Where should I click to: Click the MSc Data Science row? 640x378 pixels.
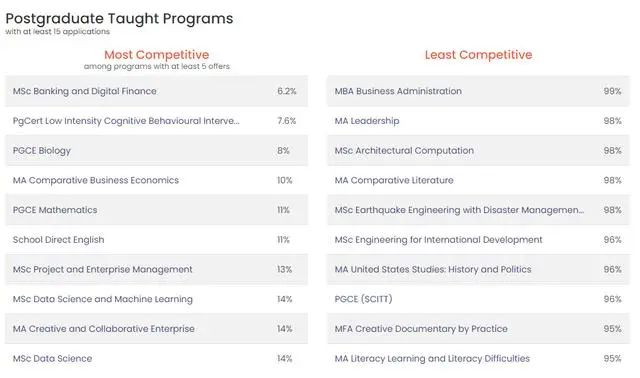[x=156, y=358]
